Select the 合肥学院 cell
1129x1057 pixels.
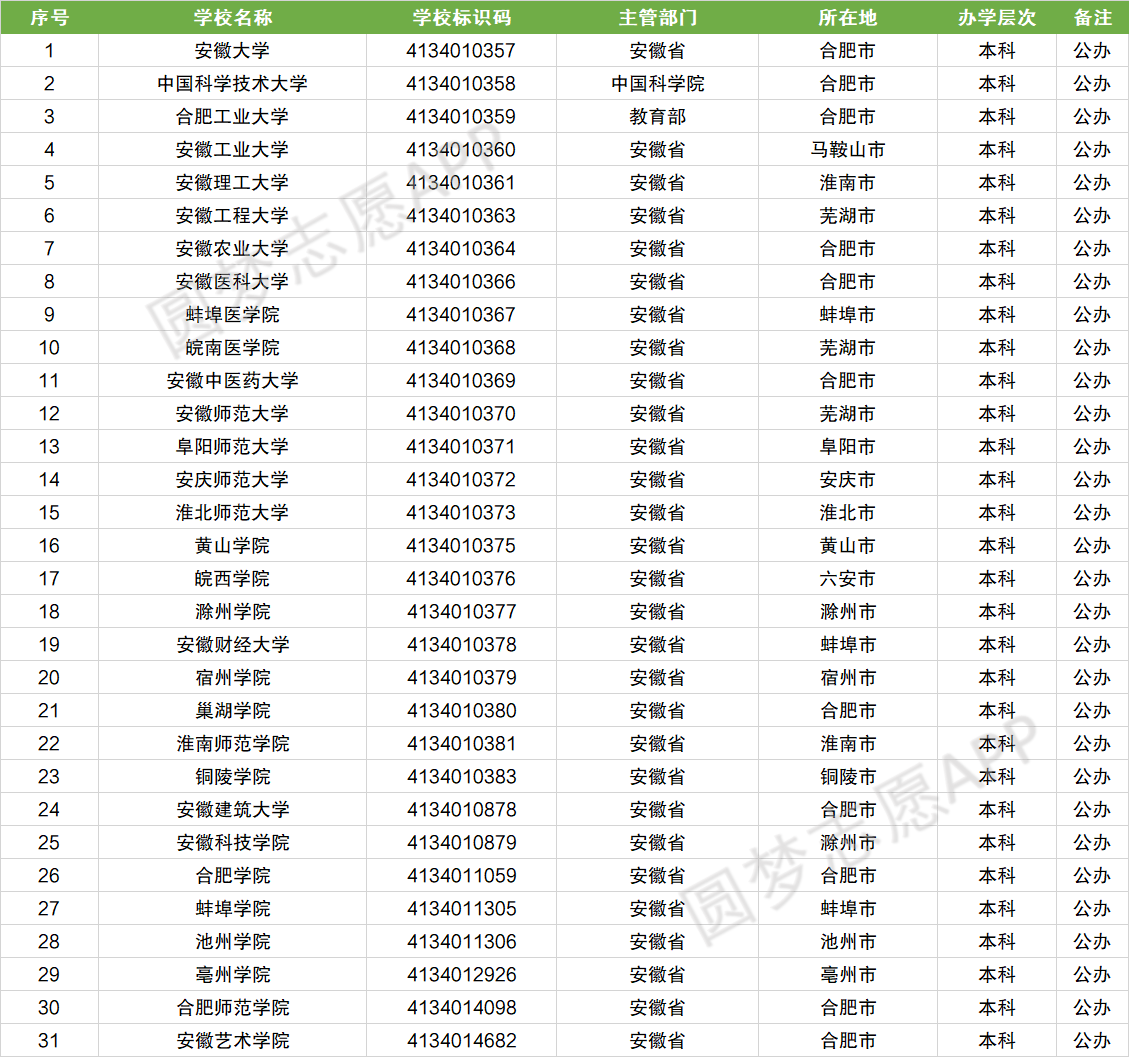[x=233, y=876]
